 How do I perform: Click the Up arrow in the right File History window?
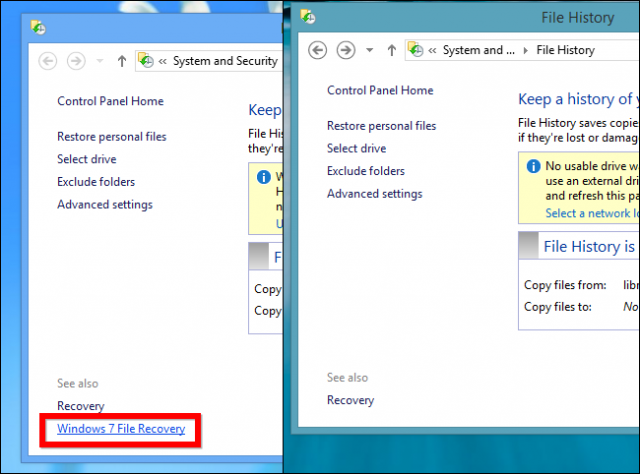(391, 50)
